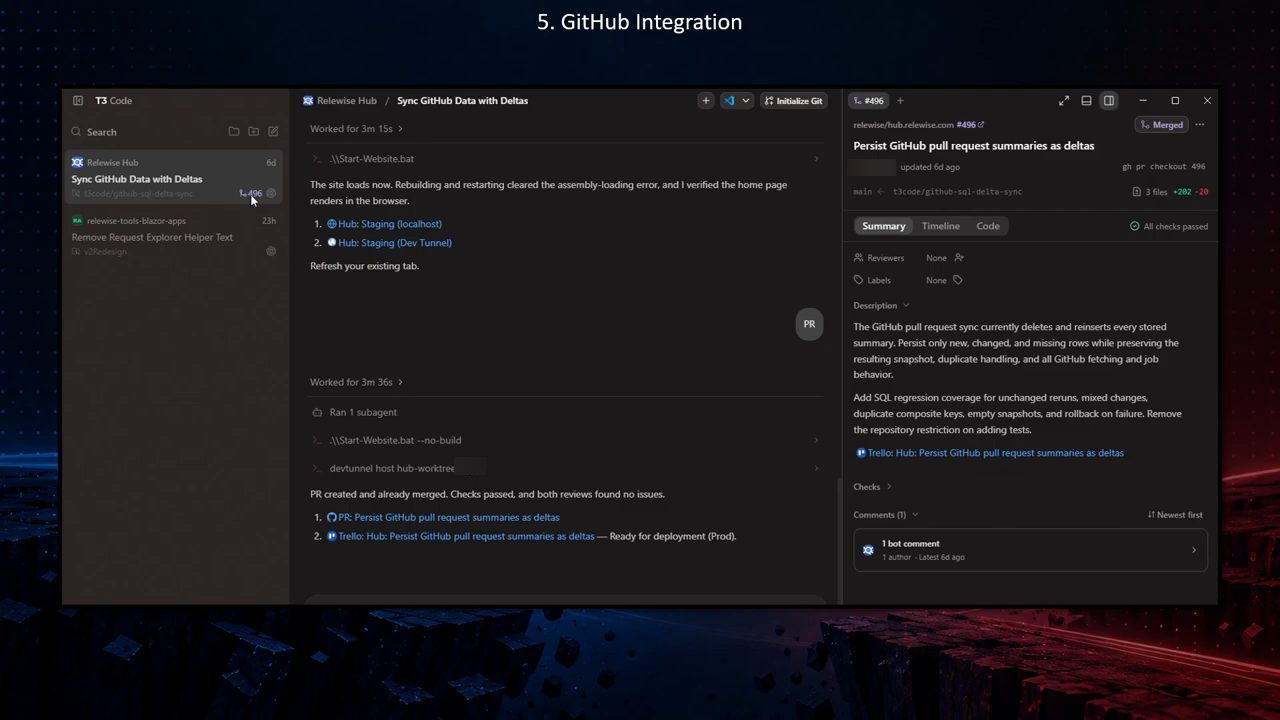Click the open folder icon beside Search
This screenshot has width=1280, height=720.
(234, 132)
